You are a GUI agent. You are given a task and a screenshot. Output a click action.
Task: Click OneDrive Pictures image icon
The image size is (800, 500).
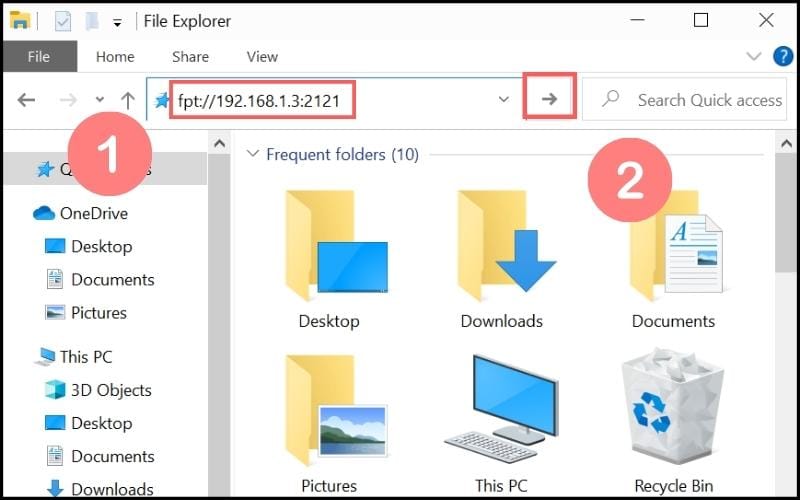pos(55,313)
